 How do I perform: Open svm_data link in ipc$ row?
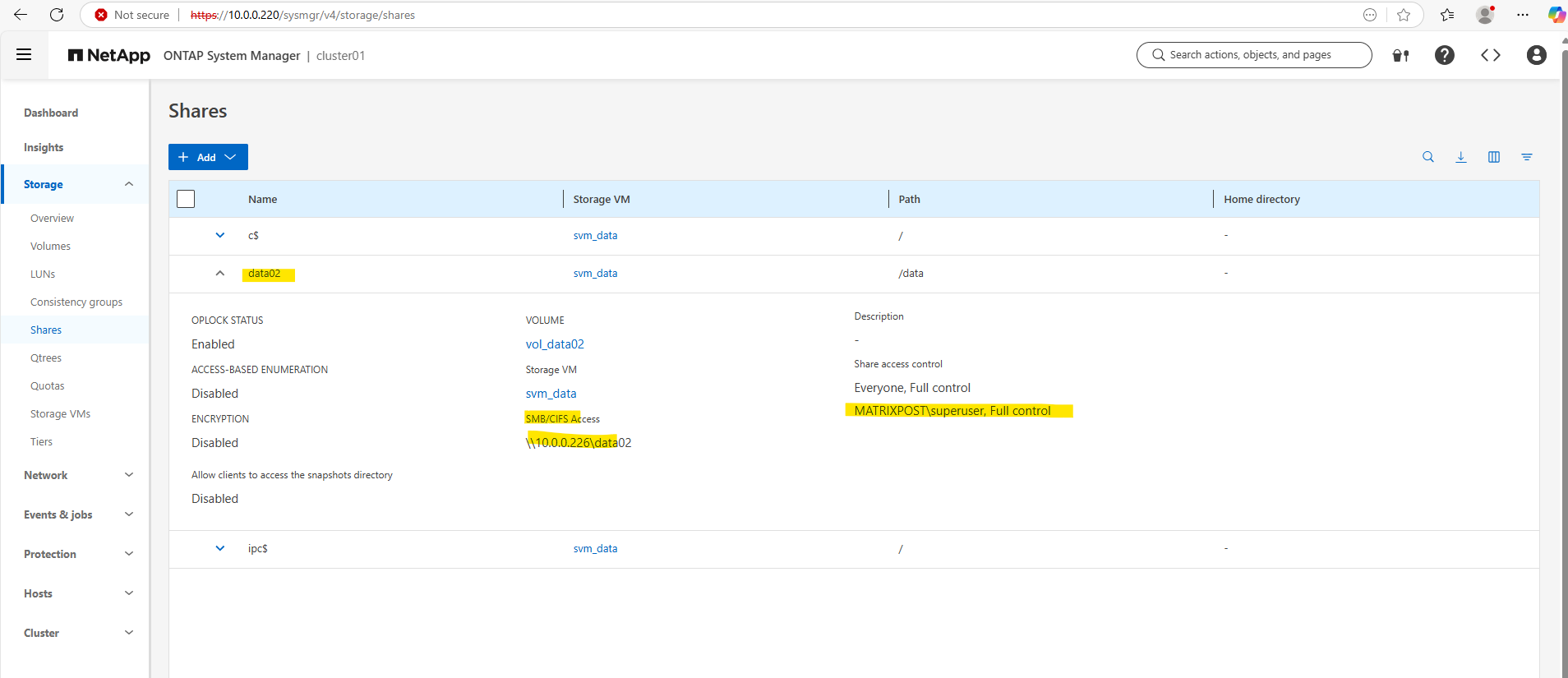coord(595,548)
